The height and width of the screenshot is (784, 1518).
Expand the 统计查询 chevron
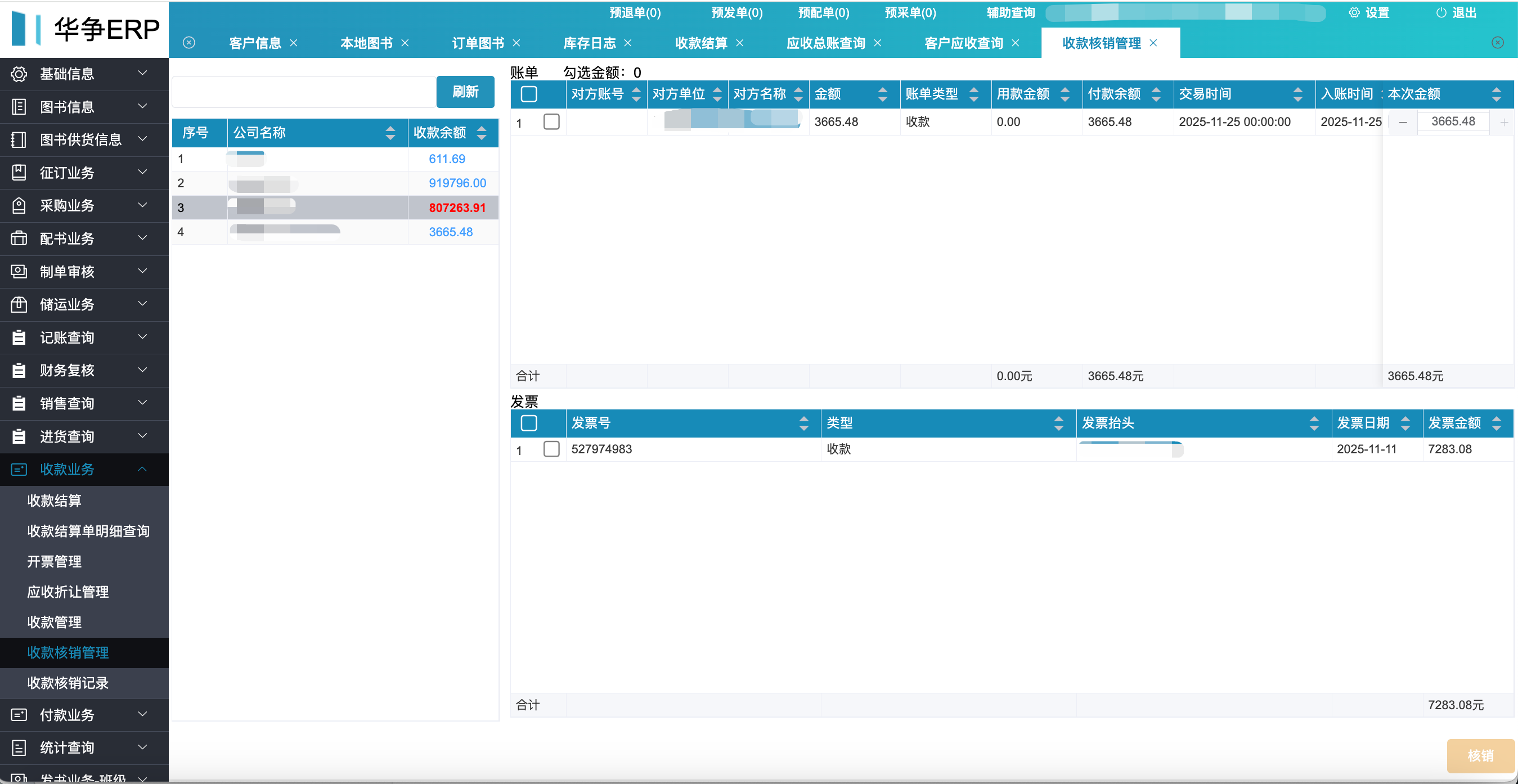tap(142, 747)
